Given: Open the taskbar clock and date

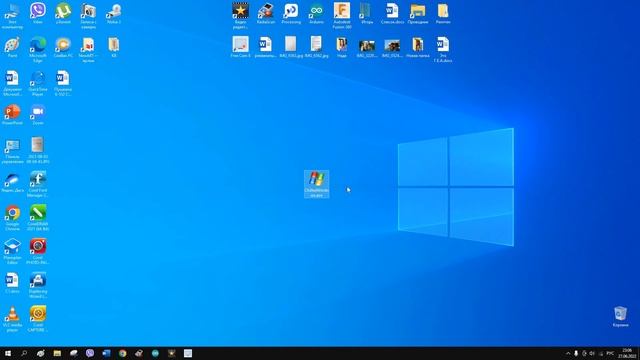Looking at the screenshot, I should (x=627, y=353).
